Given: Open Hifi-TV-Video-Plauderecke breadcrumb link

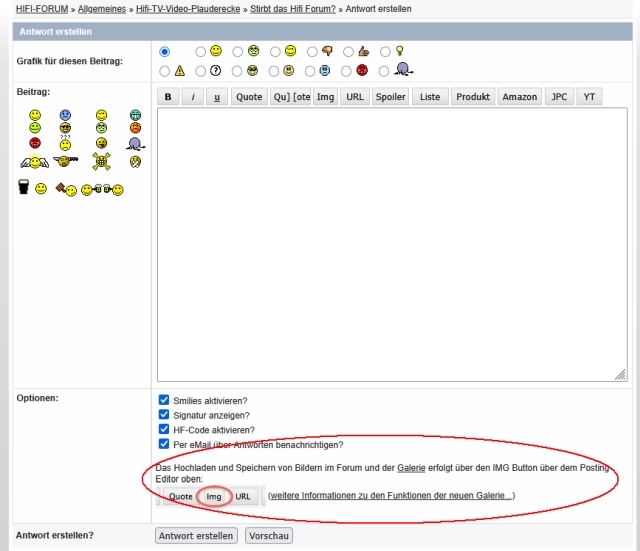Looking at the screenshot, I should [188, 9].
